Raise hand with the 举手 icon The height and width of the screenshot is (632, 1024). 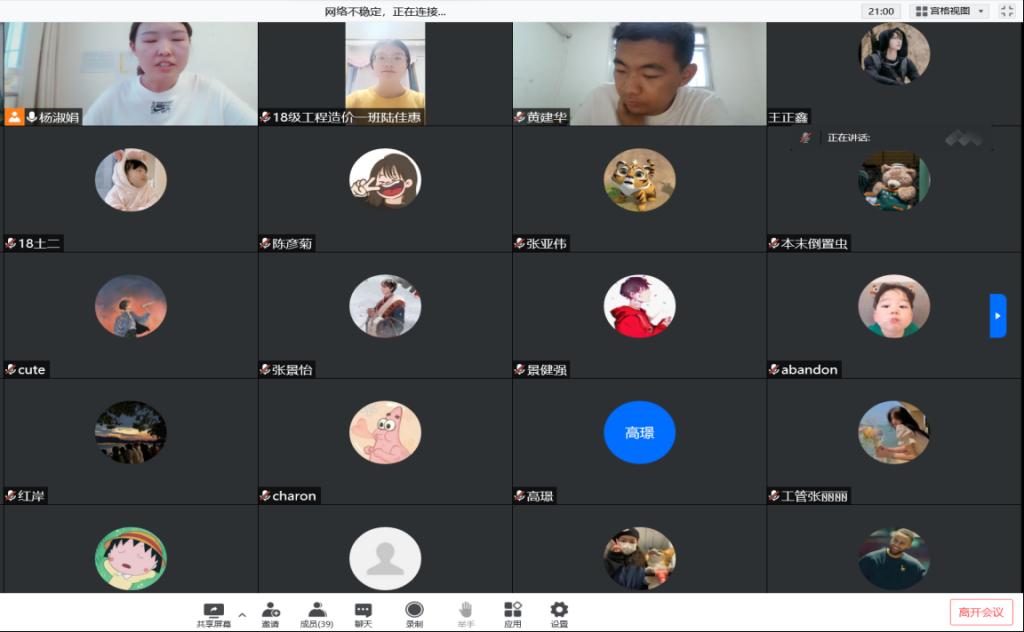click(x=466, y=610)
